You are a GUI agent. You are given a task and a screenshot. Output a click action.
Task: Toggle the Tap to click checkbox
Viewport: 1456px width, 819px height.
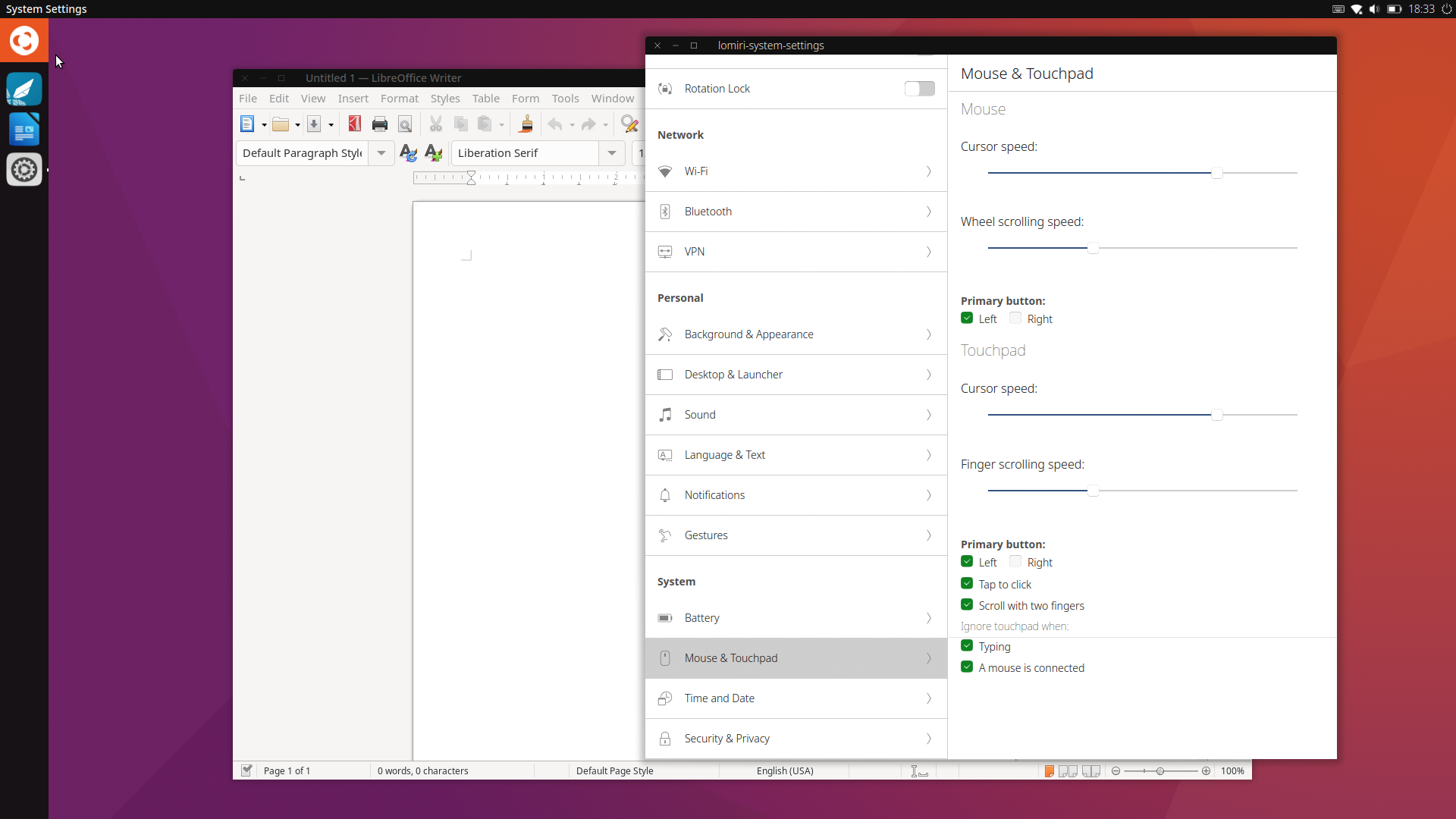pyautogui.click(x=967, y=584)
